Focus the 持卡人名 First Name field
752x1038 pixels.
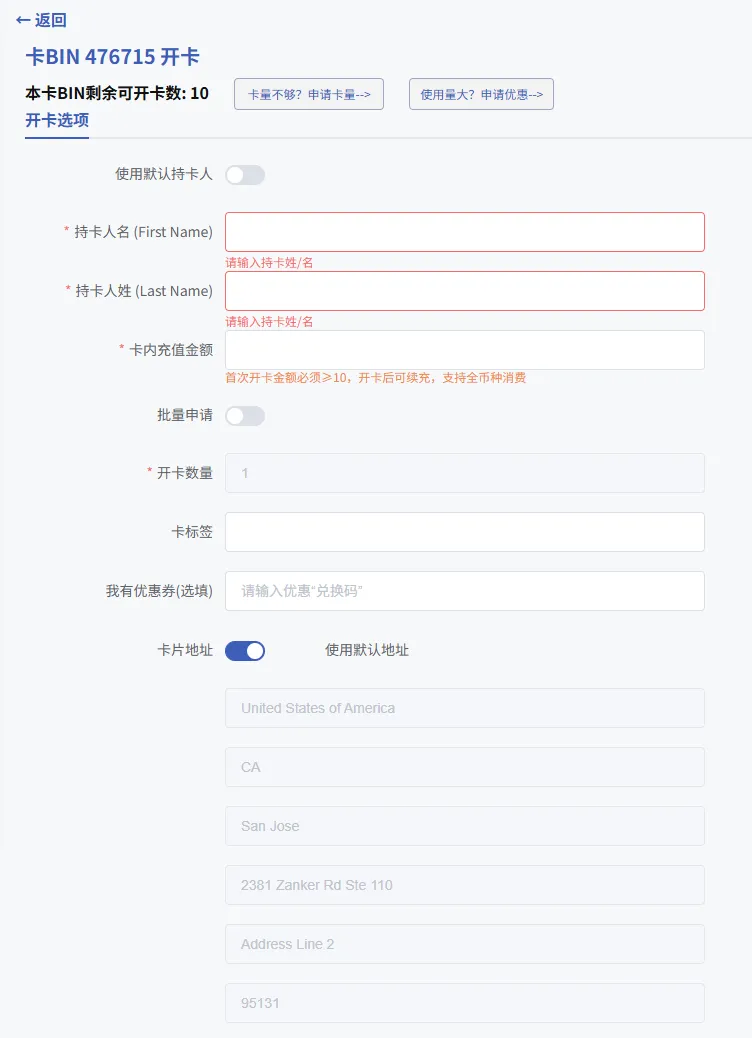pos(464,232)
